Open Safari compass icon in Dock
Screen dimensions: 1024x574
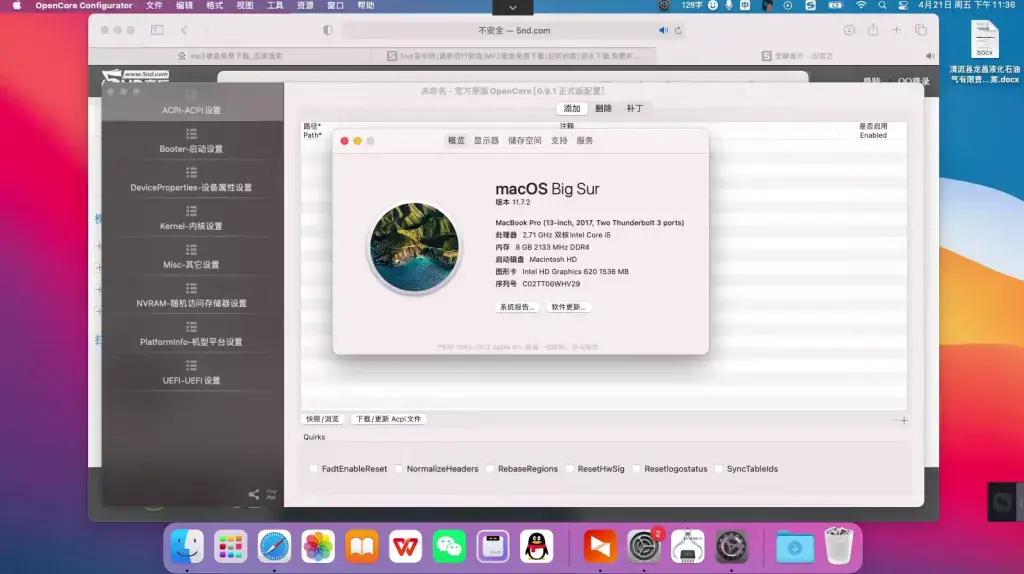[x=274, y=546]
